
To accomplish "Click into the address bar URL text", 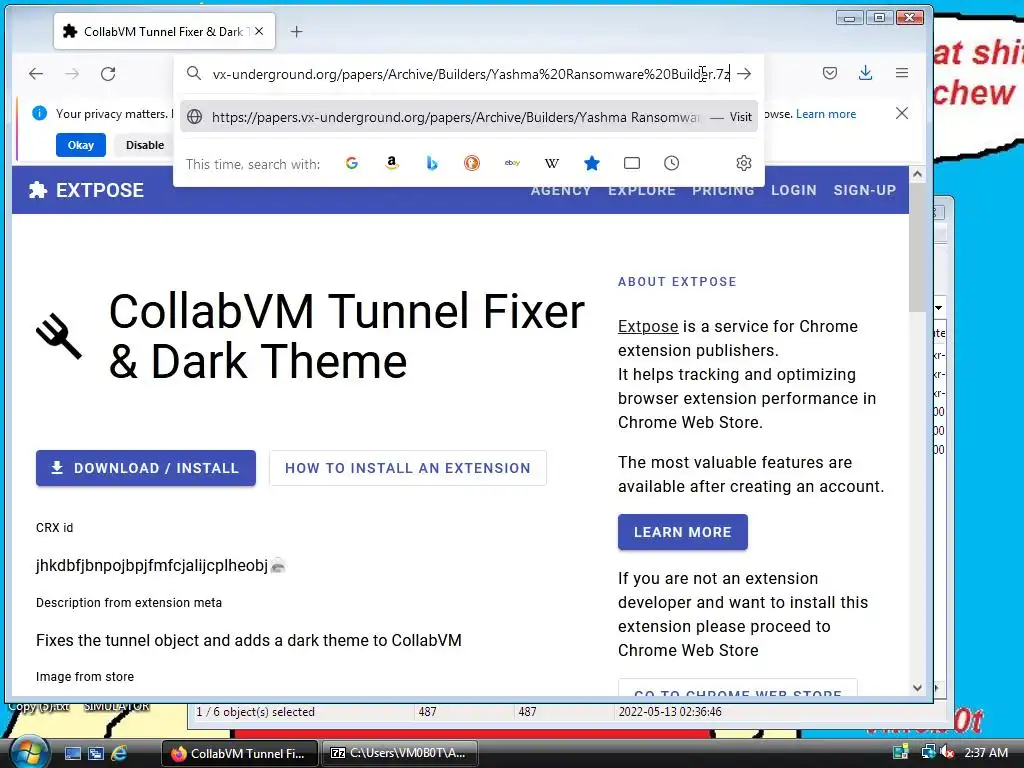I will click(x=471, y=74).
